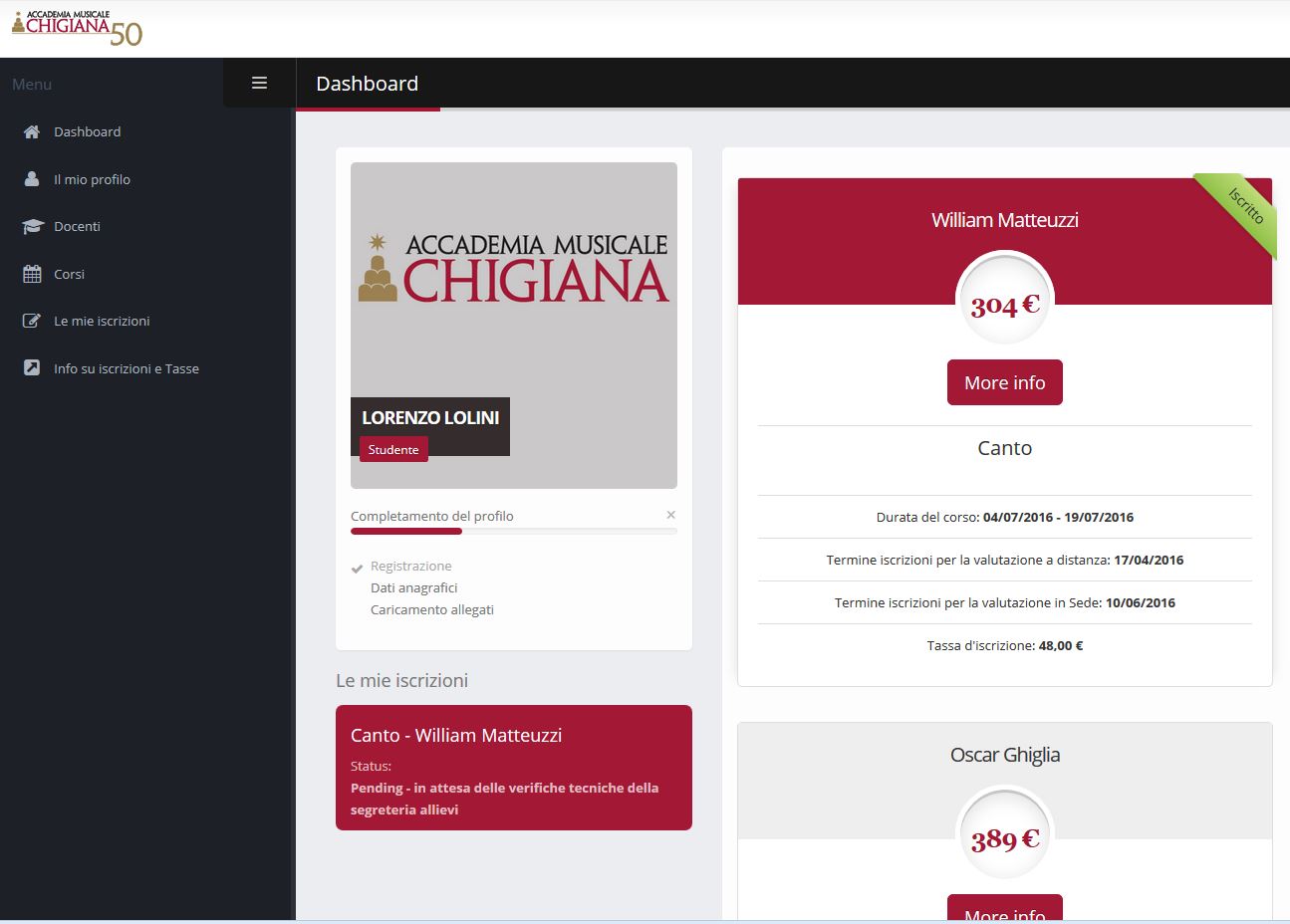
Task: Click the William Matteuzzi card title
Action: coord(1004,220)
